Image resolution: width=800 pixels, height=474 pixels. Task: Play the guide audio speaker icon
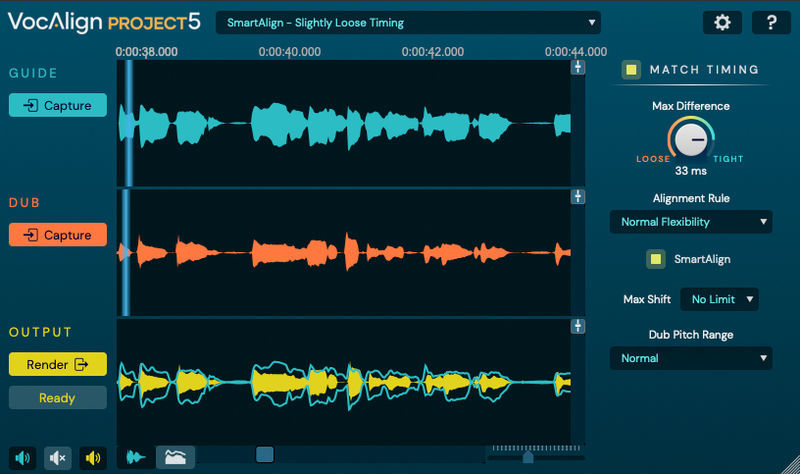coord(22,458)
